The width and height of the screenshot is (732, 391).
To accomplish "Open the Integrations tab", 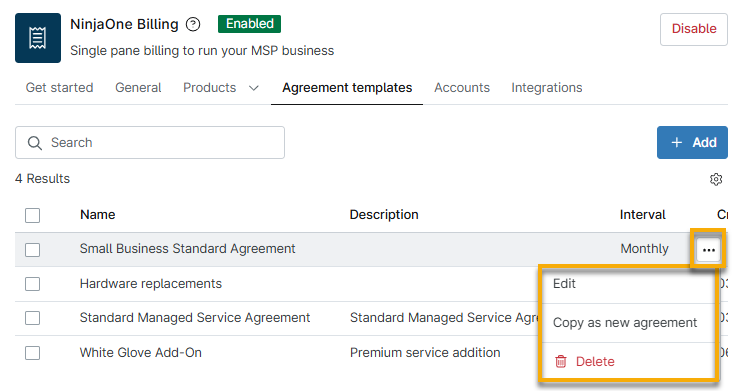I will click(x=547, y=88).
